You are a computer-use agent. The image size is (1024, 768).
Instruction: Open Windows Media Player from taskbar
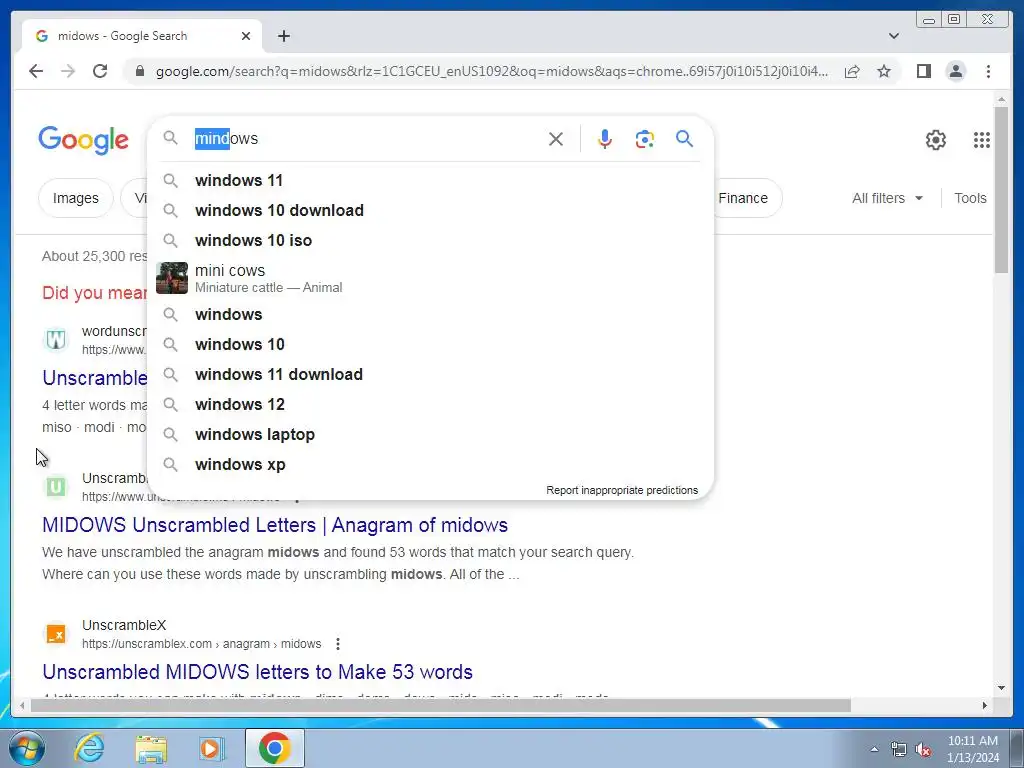coord(211,748)
